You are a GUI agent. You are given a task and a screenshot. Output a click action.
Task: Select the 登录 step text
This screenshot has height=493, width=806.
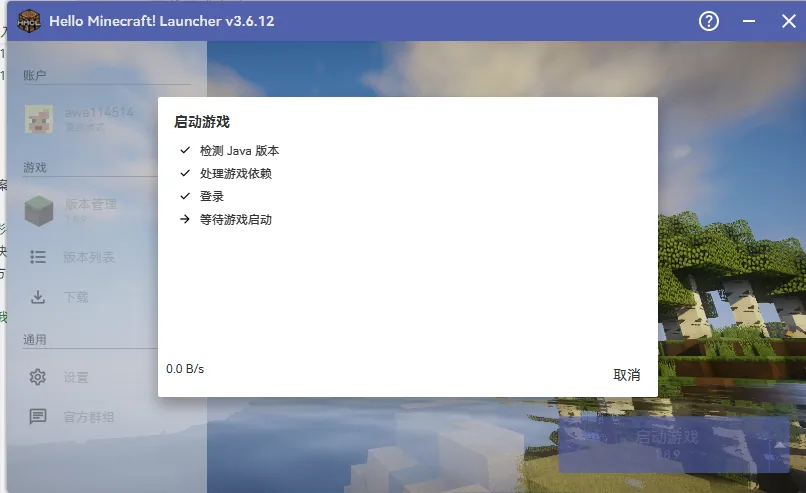pyautogui.click(x=212, y=196)
